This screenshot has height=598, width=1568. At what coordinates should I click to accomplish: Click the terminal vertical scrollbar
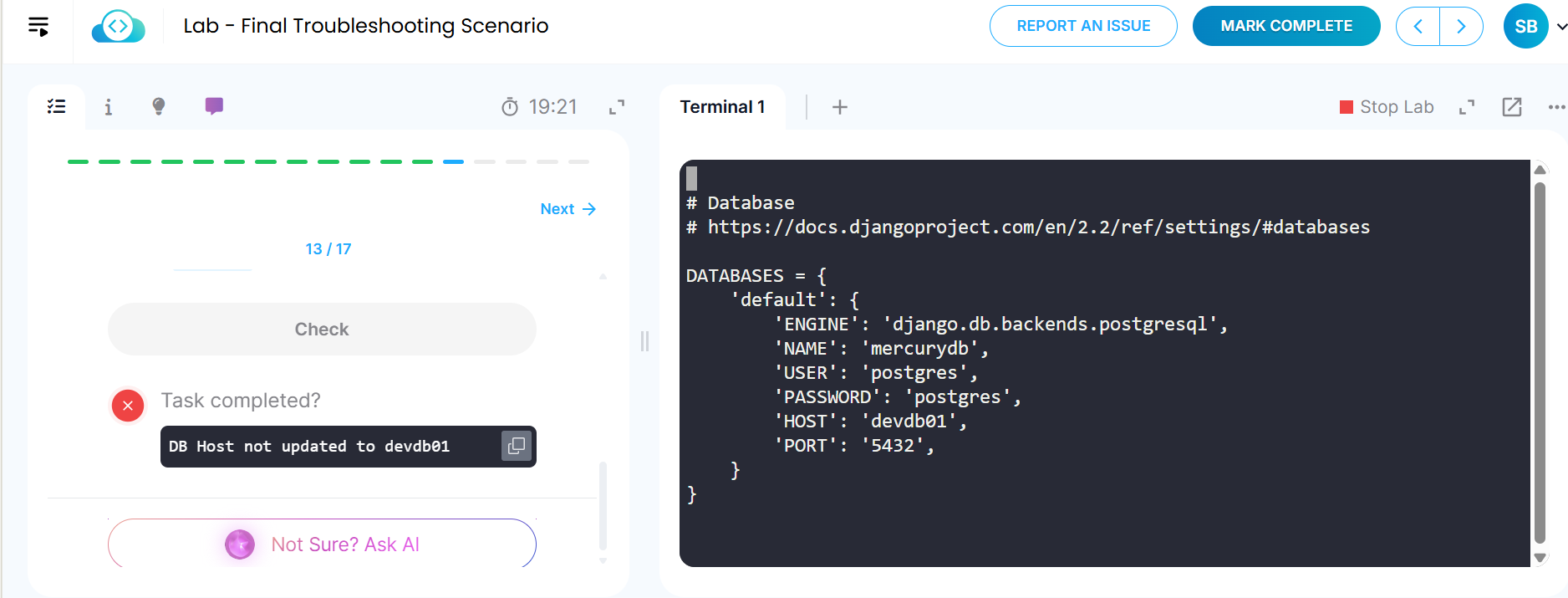click(1540, 363)
